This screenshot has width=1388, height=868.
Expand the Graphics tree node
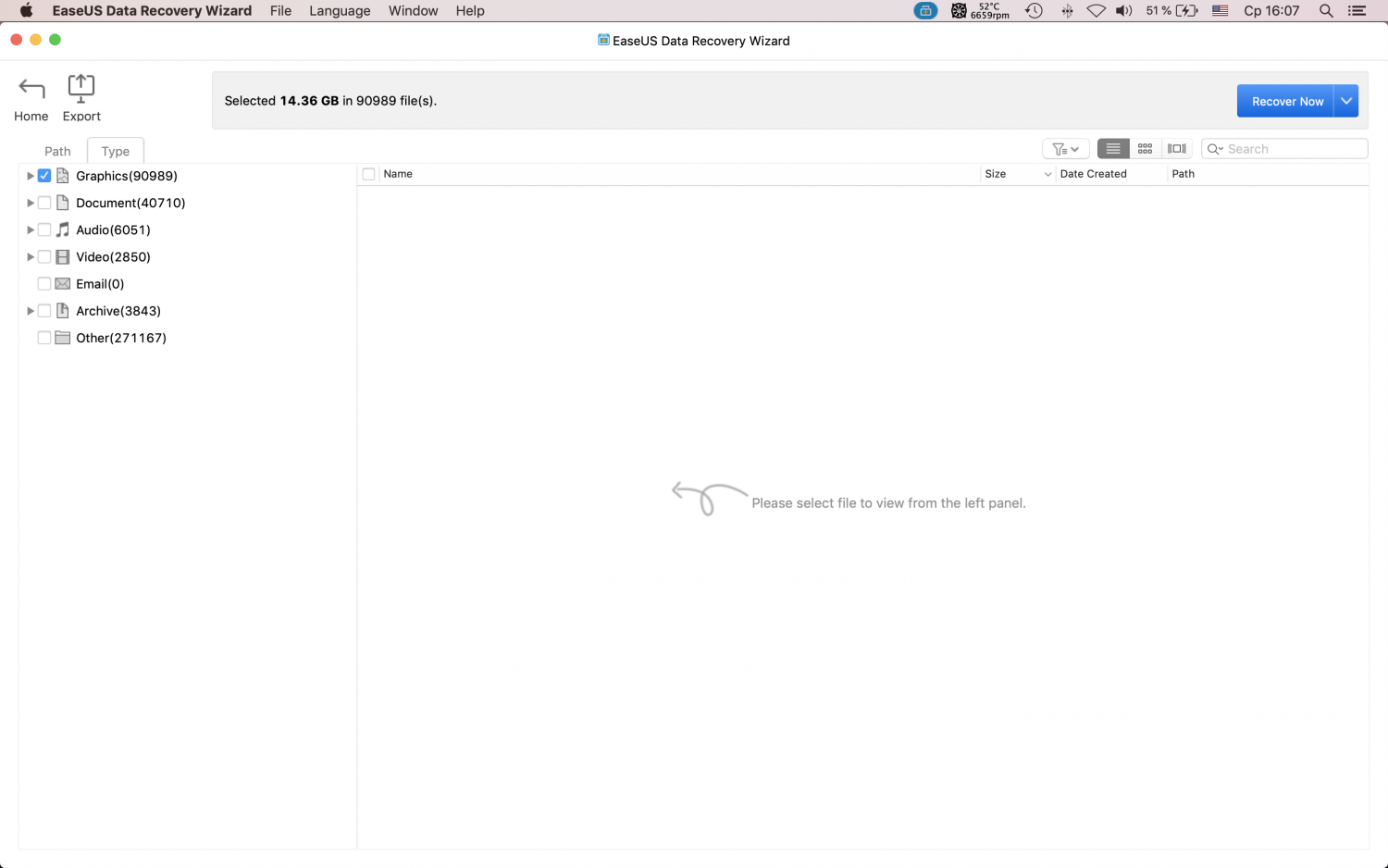pyautogui.click(x=31, y=176)
